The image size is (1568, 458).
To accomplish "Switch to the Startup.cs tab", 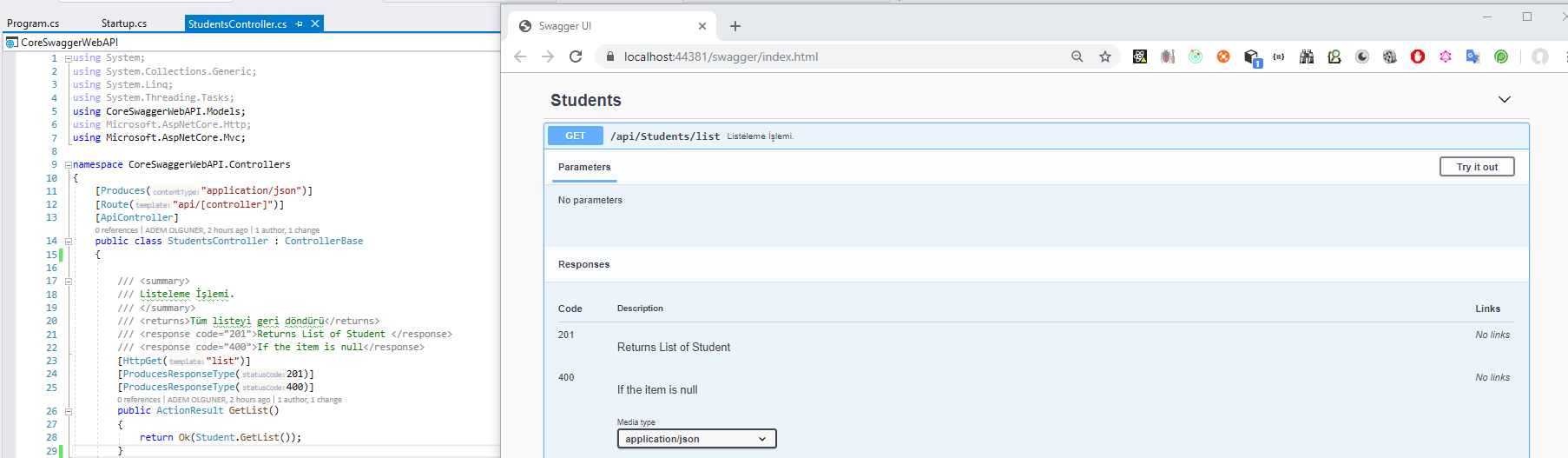I will click(x=124, y=23).
